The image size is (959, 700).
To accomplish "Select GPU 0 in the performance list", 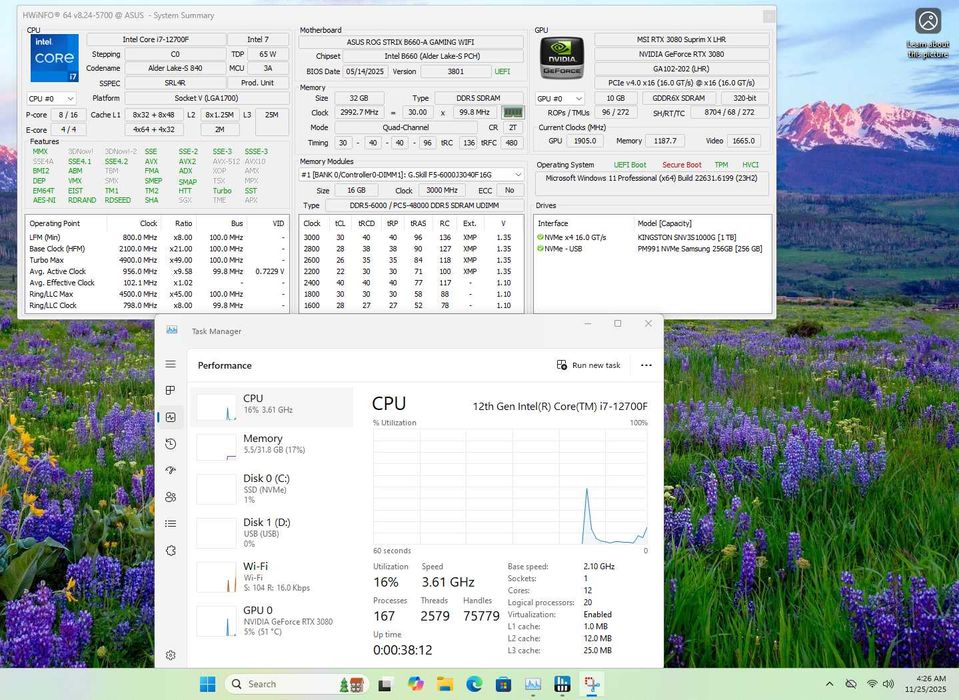I will pos(271,620).
